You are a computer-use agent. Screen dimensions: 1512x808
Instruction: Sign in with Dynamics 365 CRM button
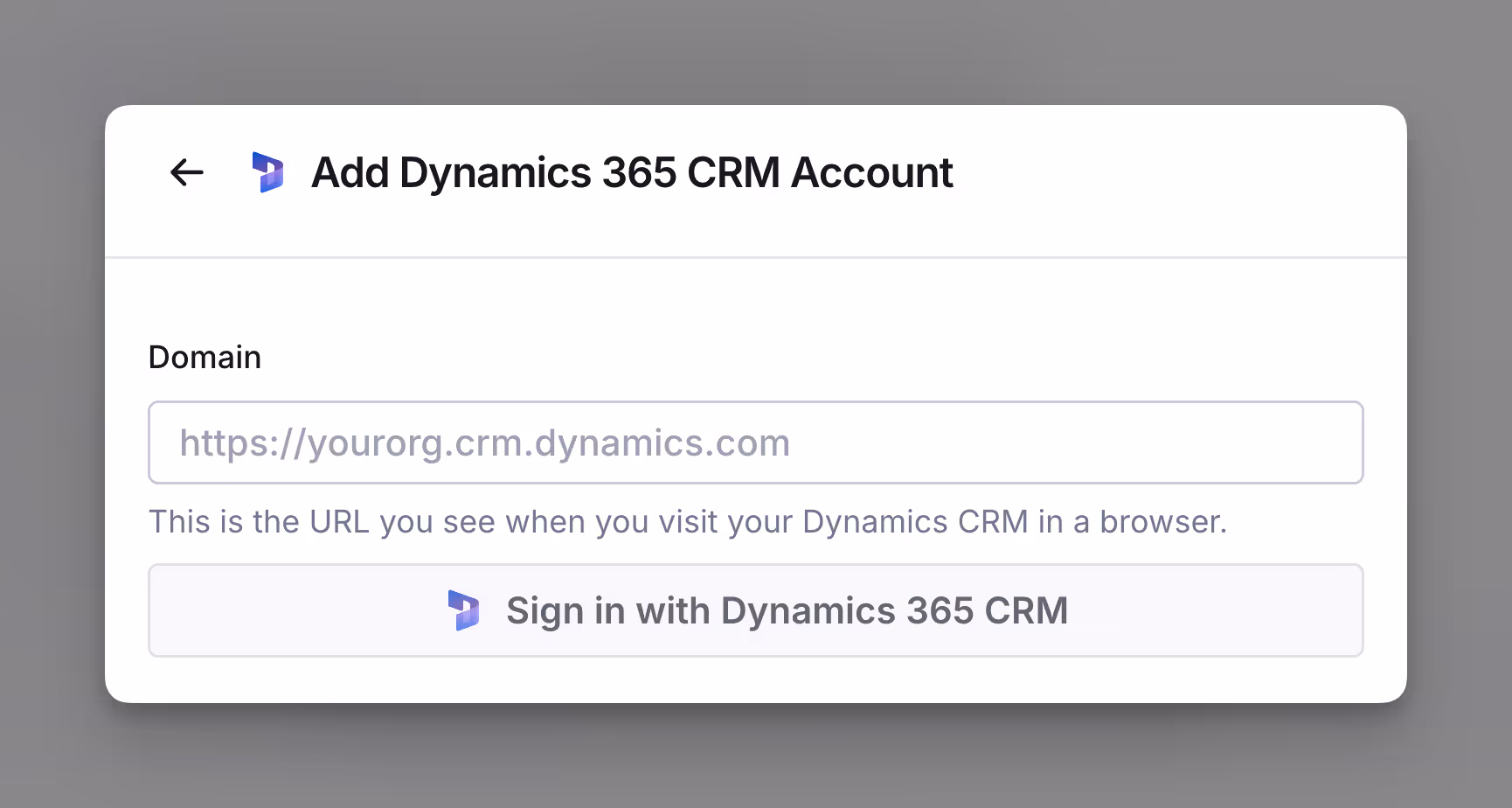point(756,610)
